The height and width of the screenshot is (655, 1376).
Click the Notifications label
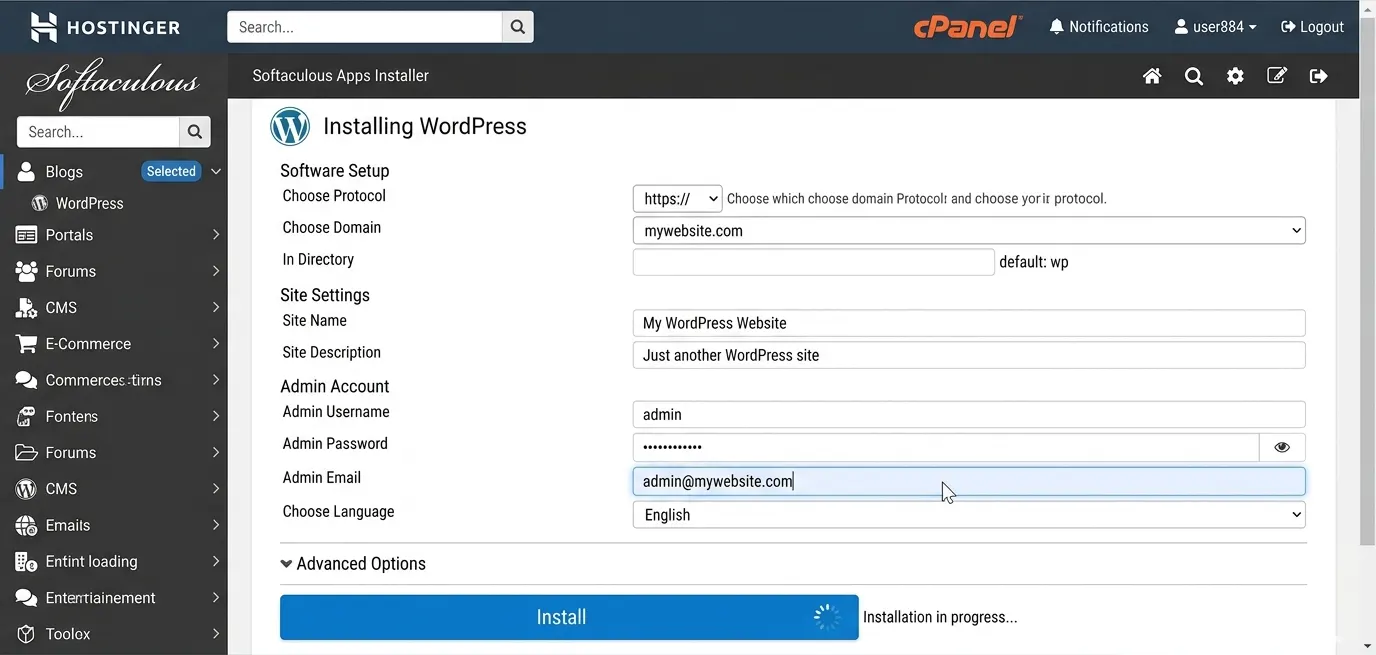[1109, 27]
